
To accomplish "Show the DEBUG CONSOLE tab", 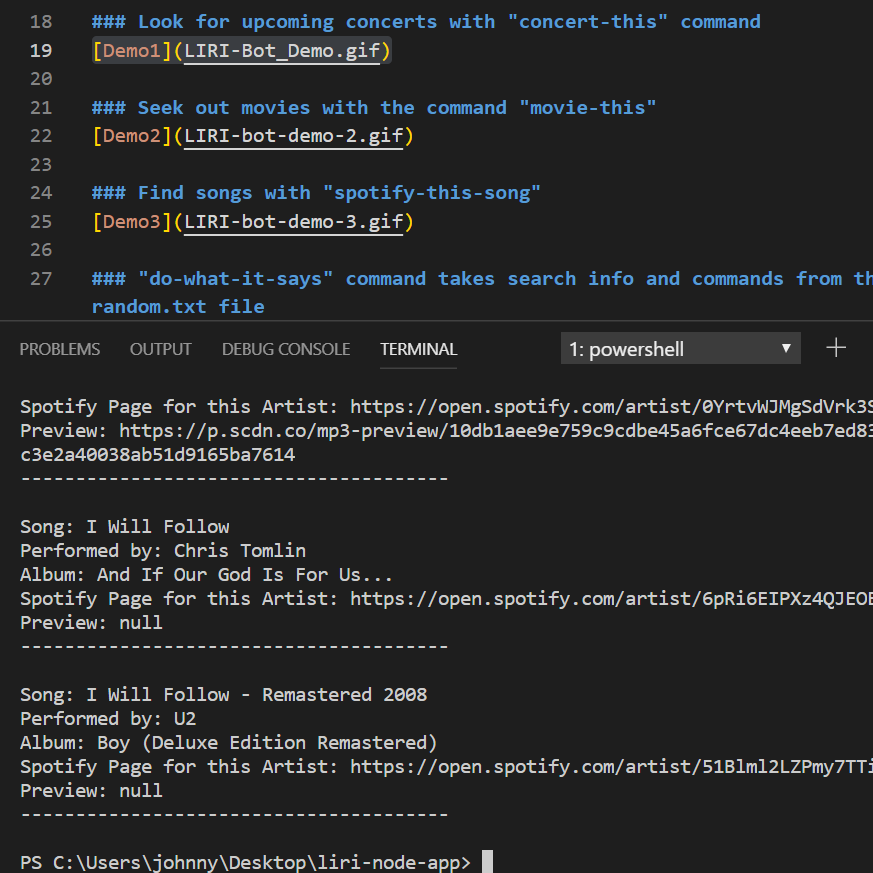I will click(286, 349).
